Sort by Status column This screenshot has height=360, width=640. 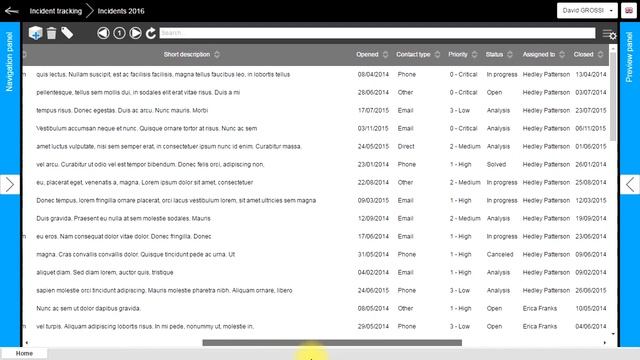pyautogui.click(x=498, y=54)
